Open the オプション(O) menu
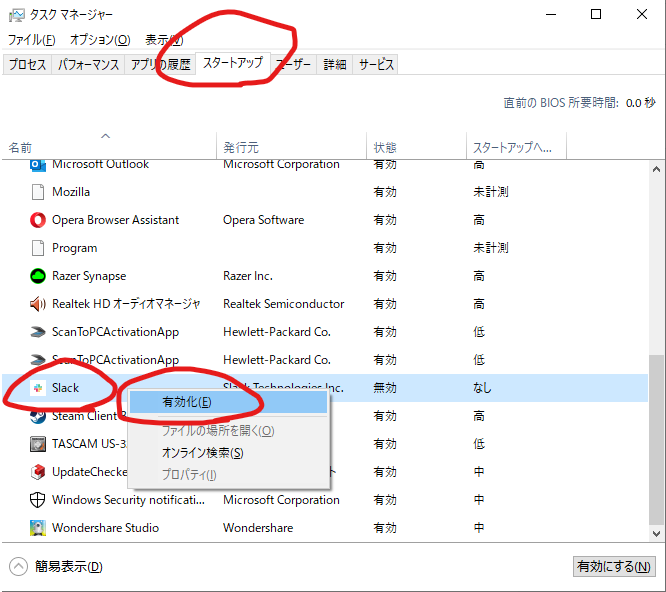Image resolution: width=666 pixels, height=592 pixels. pyautogui.click(x=100, y=40)
